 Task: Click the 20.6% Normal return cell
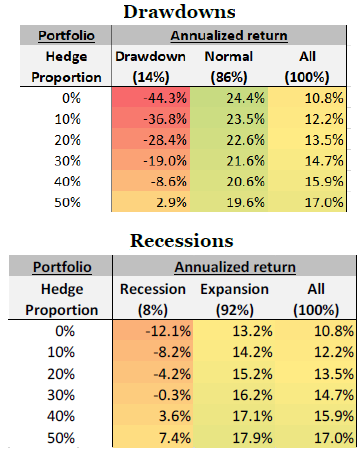[x=229, y=181]
